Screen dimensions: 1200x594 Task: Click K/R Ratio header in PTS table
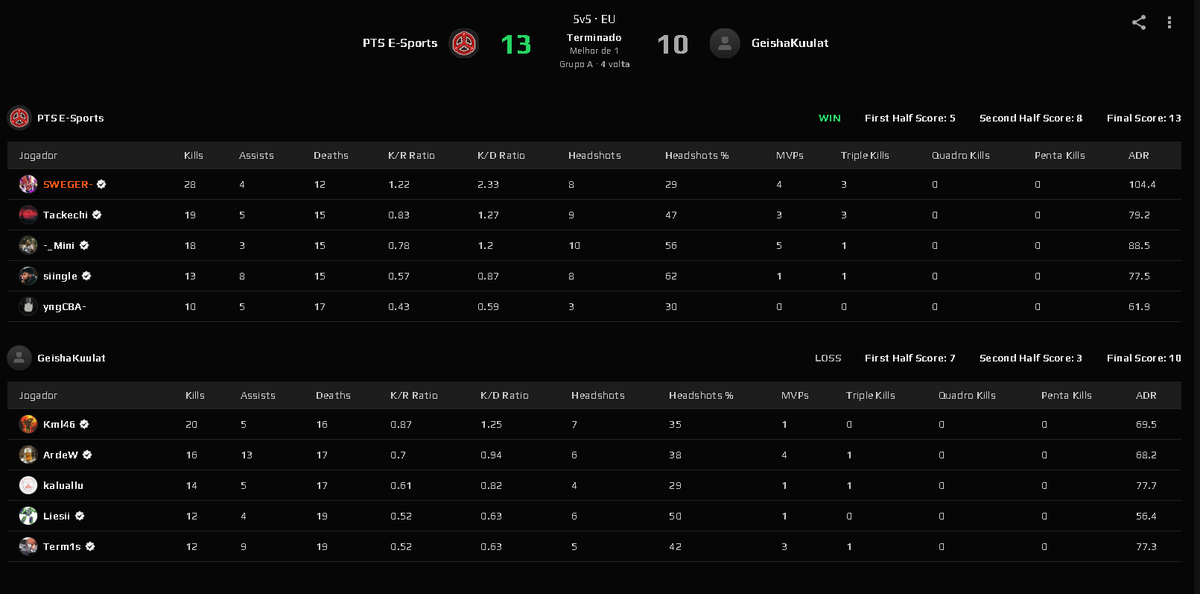(412, 156)
